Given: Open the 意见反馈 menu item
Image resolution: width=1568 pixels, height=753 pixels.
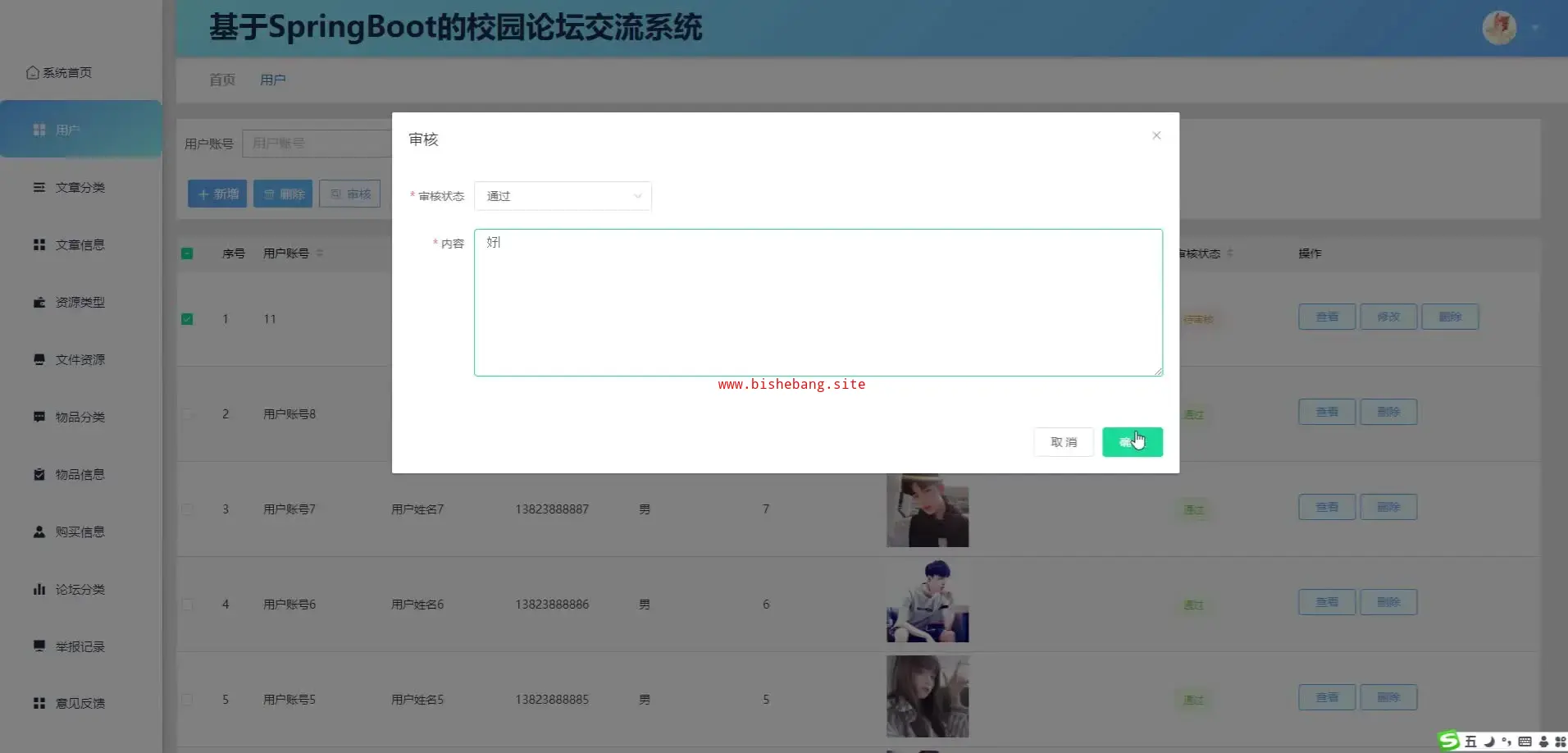Looking at the screenshot, I should pyautogui.click(x=81, y=704).
